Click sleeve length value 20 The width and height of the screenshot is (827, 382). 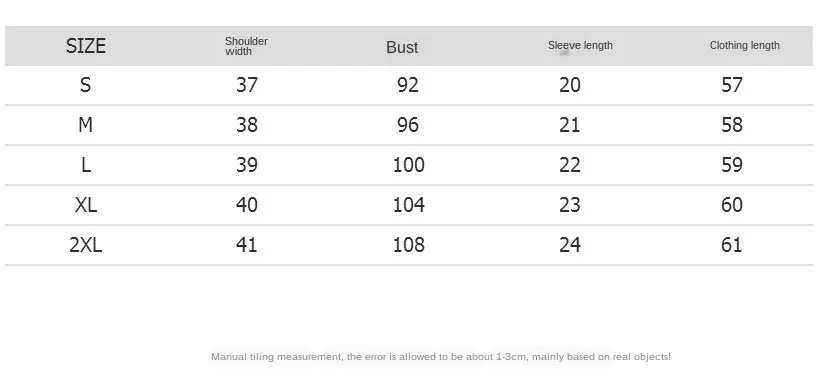(x=570, y=85)
